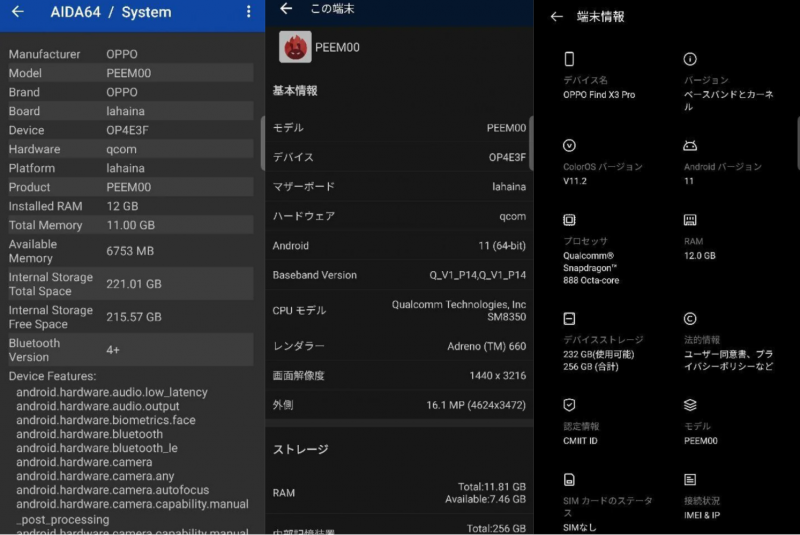800x535 pixels.
Task: Tap the Snapdragon 888 Octa-core processor text
Action: (x=591, y=268)
